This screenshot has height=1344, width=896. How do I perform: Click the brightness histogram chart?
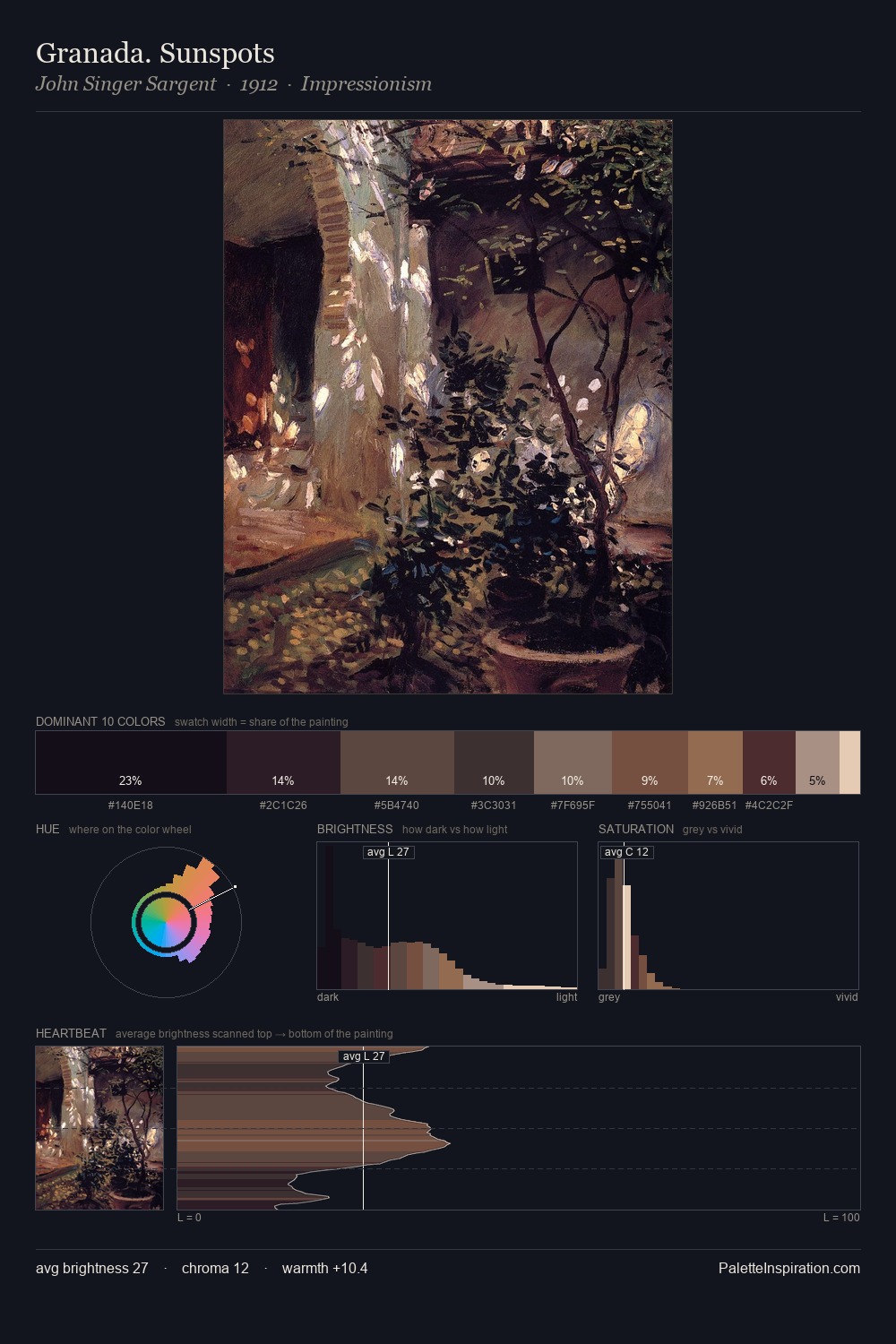coord(447,916)
